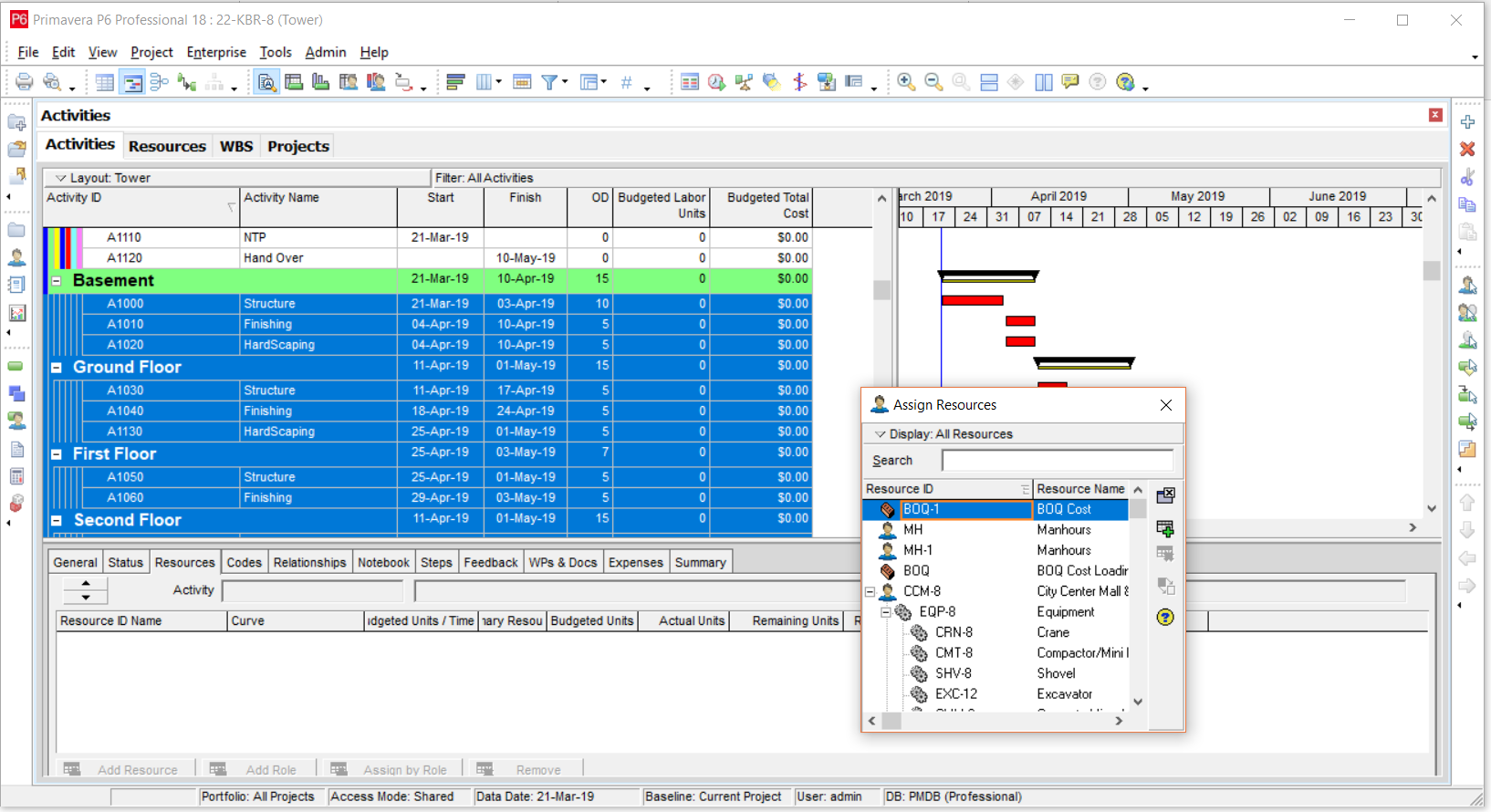
Task: Collapse the Ground Floor WBS band
Action: point(57,368)
